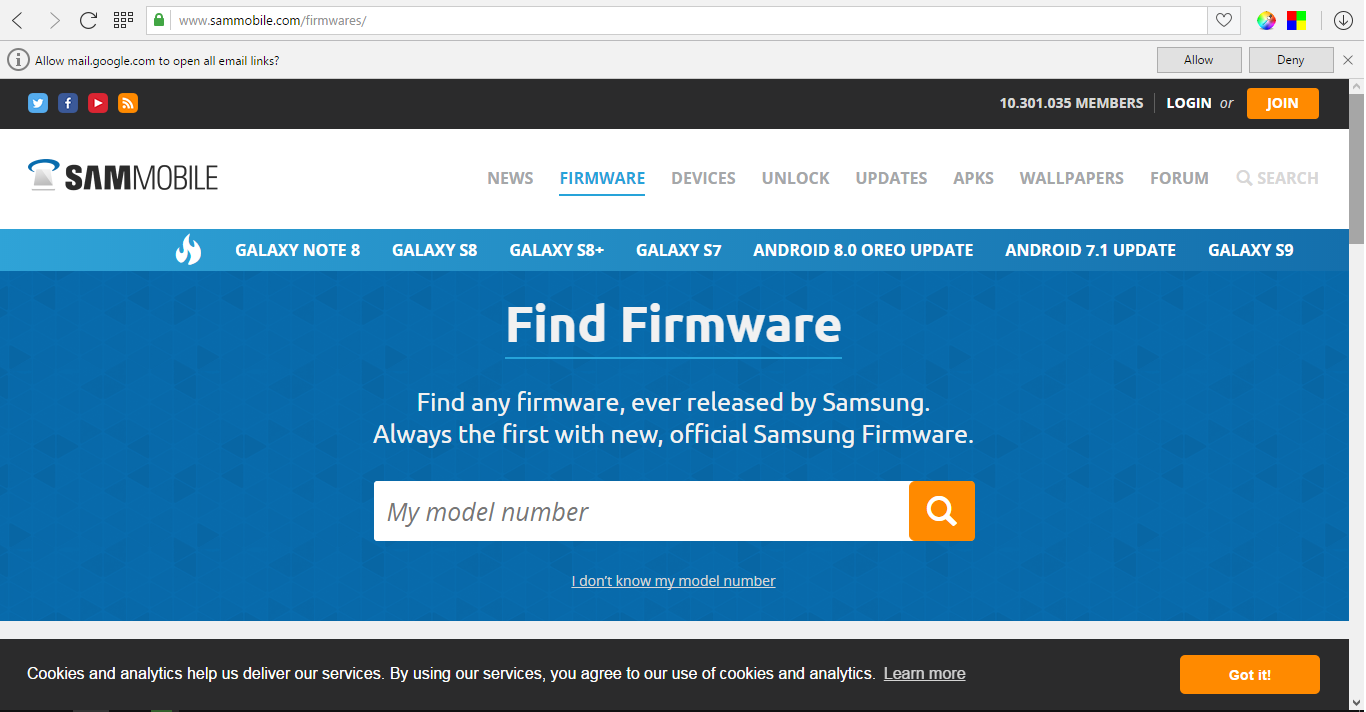Open the APKS menu item
The height and width of the screenshot is (712, 1366).
(x=973, y=178)
